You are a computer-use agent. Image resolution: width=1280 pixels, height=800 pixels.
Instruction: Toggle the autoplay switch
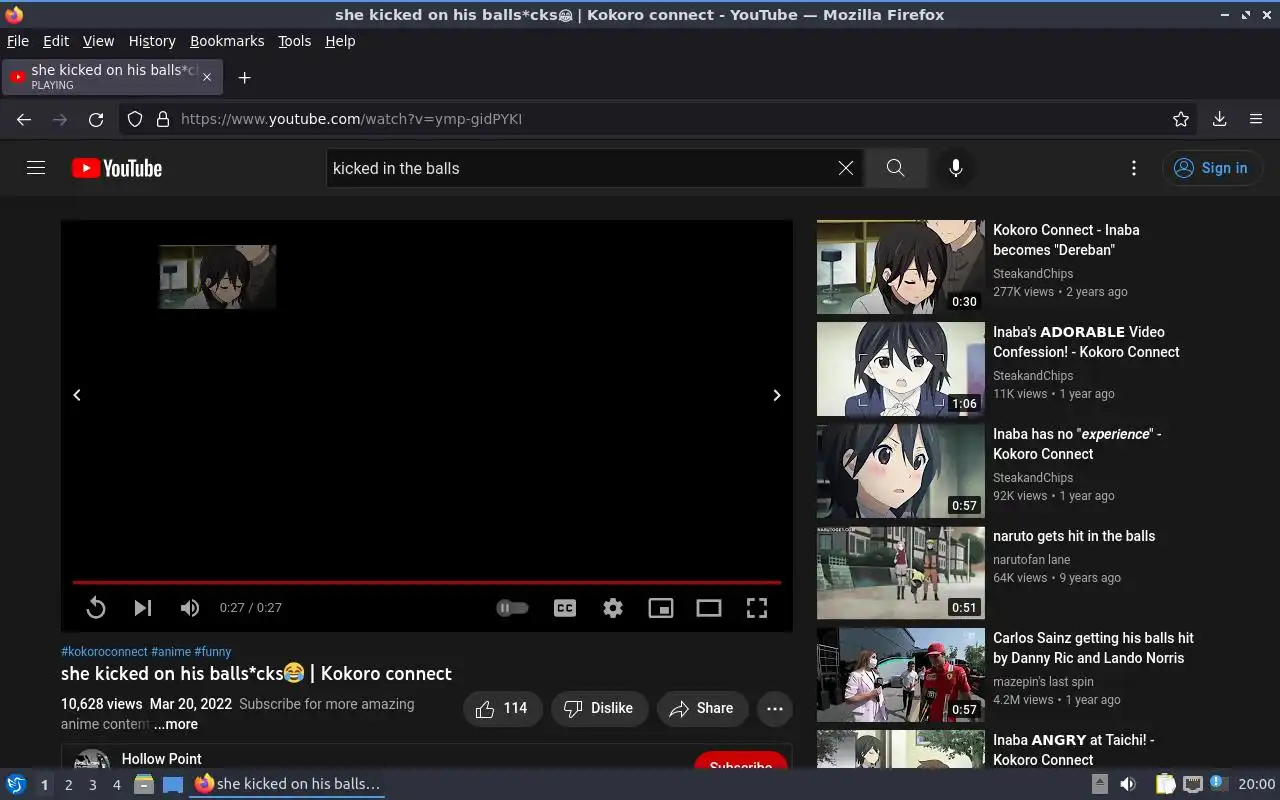[513, 607]
